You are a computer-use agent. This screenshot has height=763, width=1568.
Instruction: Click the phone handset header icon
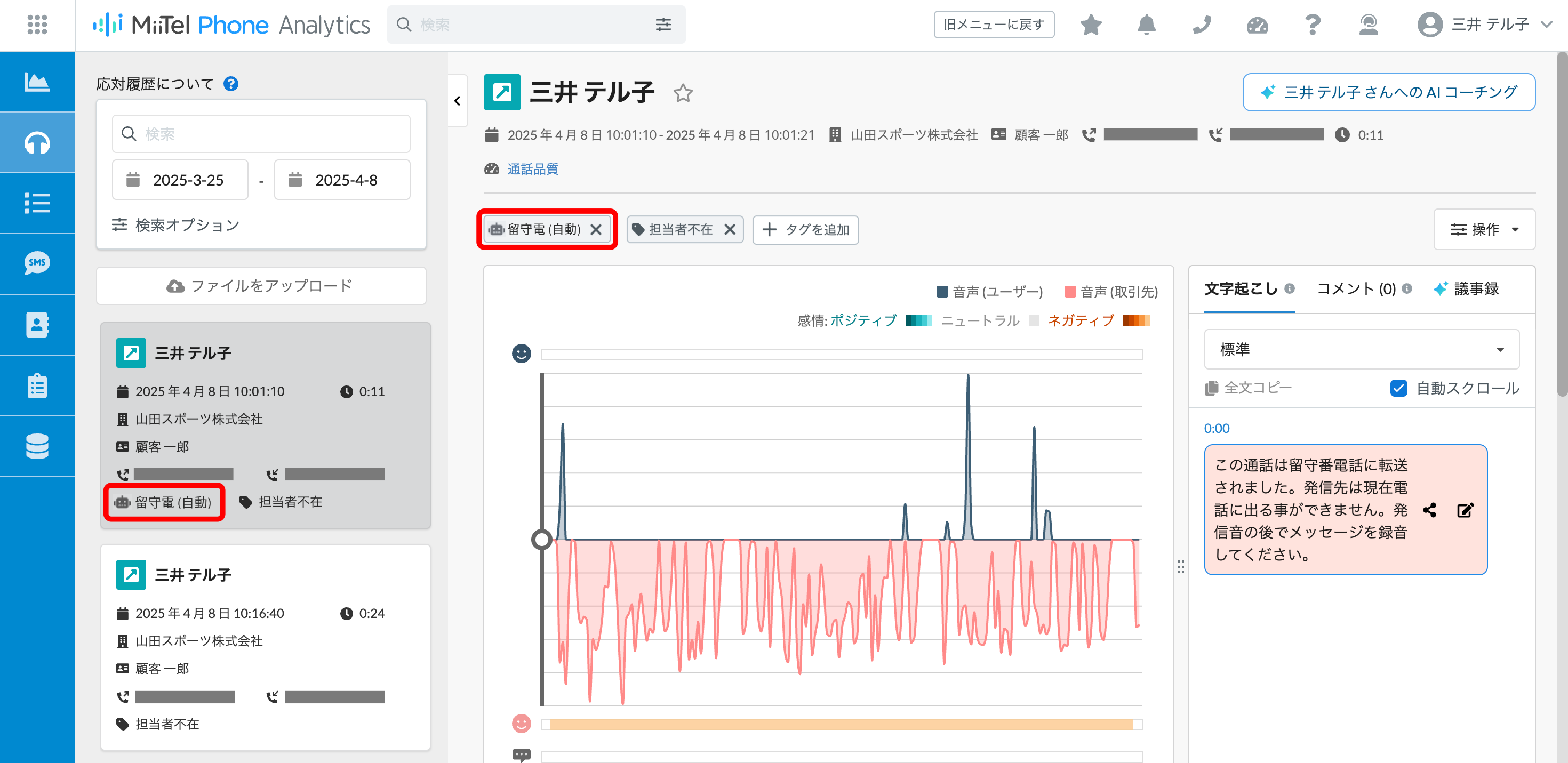1202,25
